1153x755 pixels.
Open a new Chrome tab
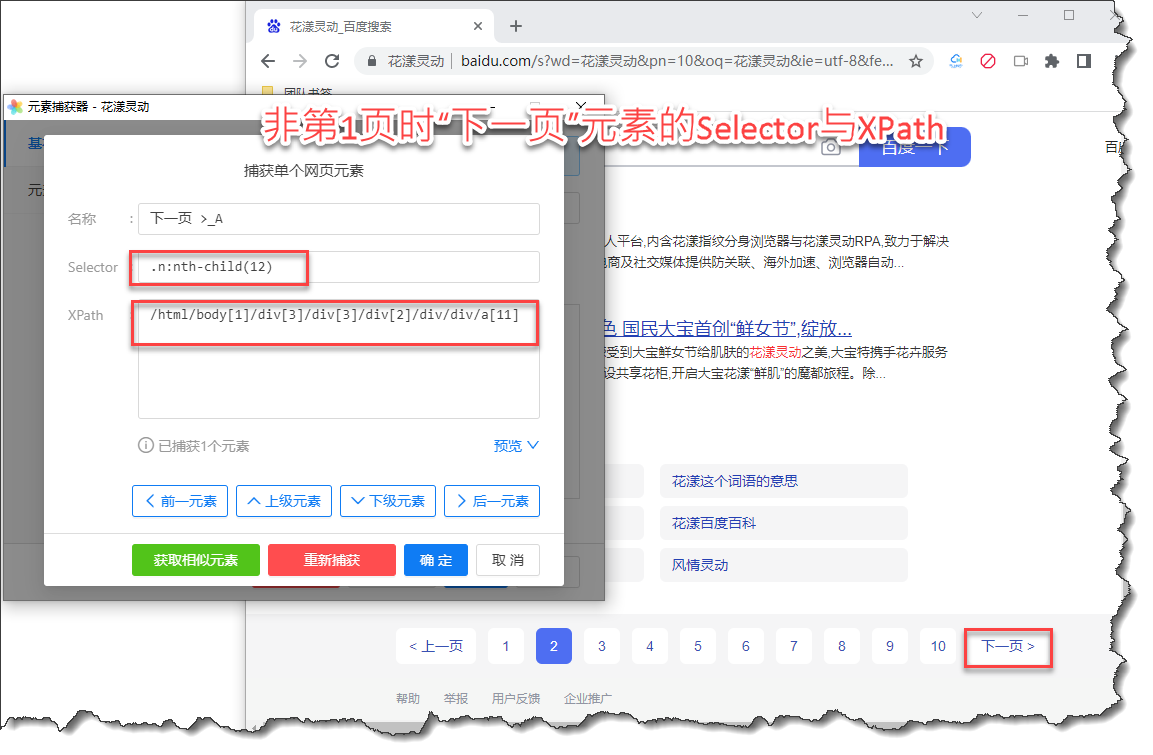click(x=516, y=26)
